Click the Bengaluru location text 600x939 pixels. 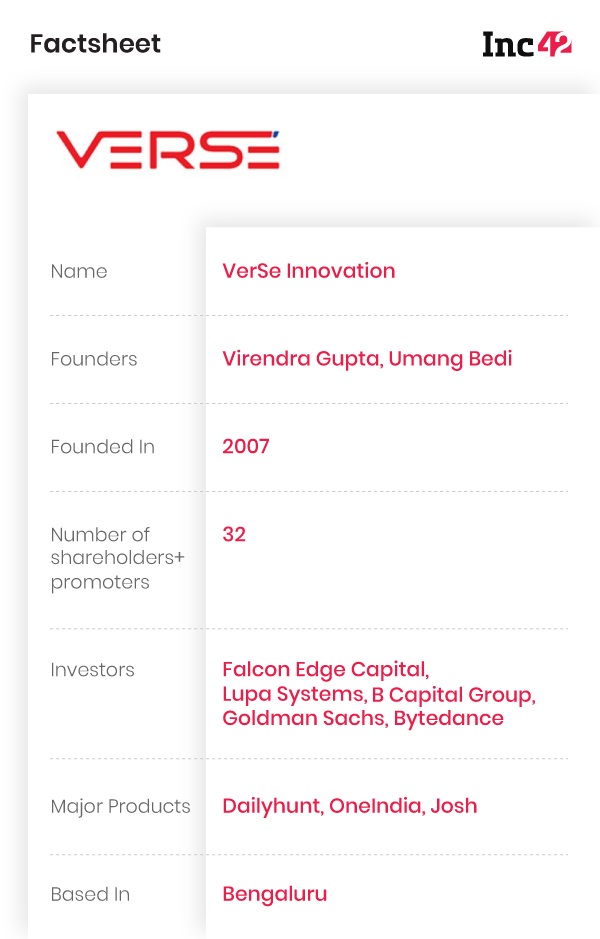[x=275, y=894]
